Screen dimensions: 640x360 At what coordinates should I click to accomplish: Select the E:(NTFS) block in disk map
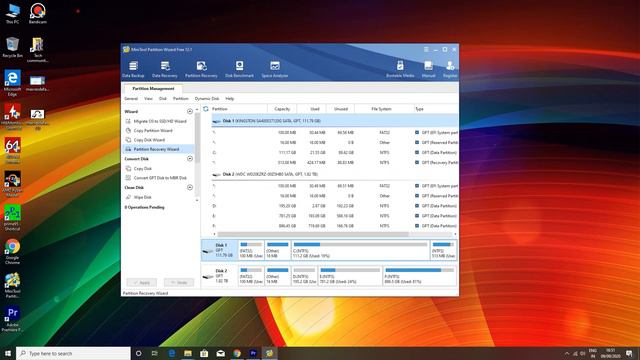click(350, 276)
